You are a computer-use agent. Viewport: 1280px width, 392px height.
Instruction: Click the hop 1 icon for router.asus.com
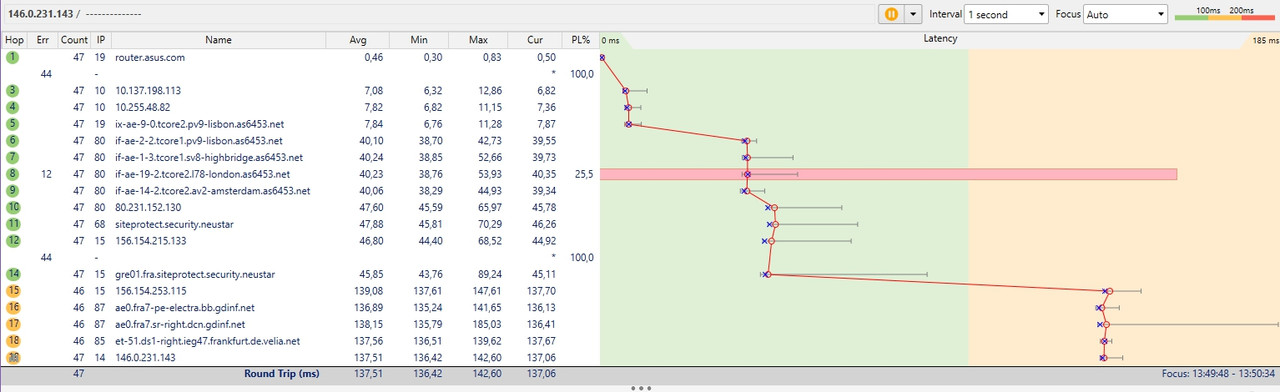click(x=13, y=58)
